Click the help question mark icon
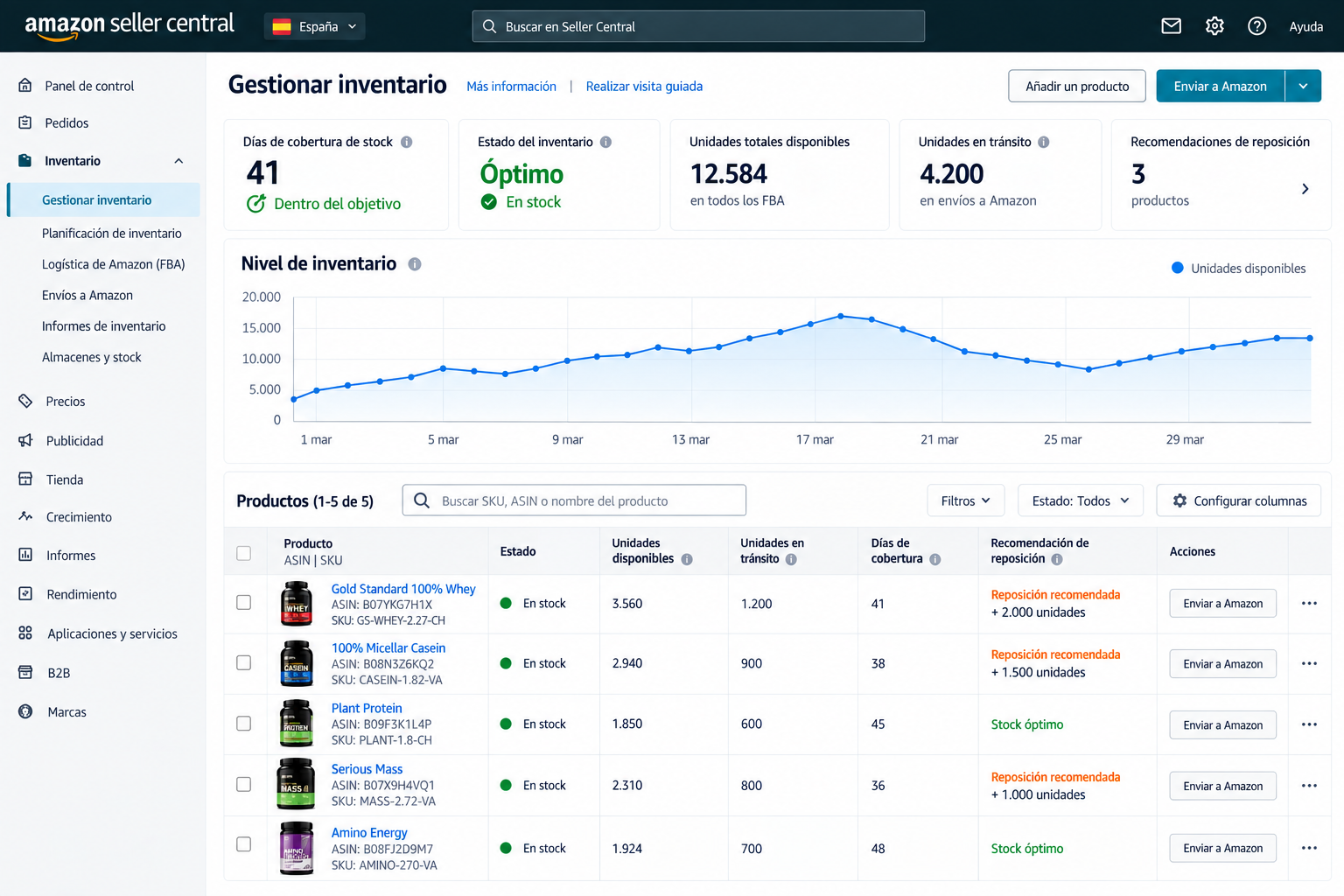 [1257, 26]
